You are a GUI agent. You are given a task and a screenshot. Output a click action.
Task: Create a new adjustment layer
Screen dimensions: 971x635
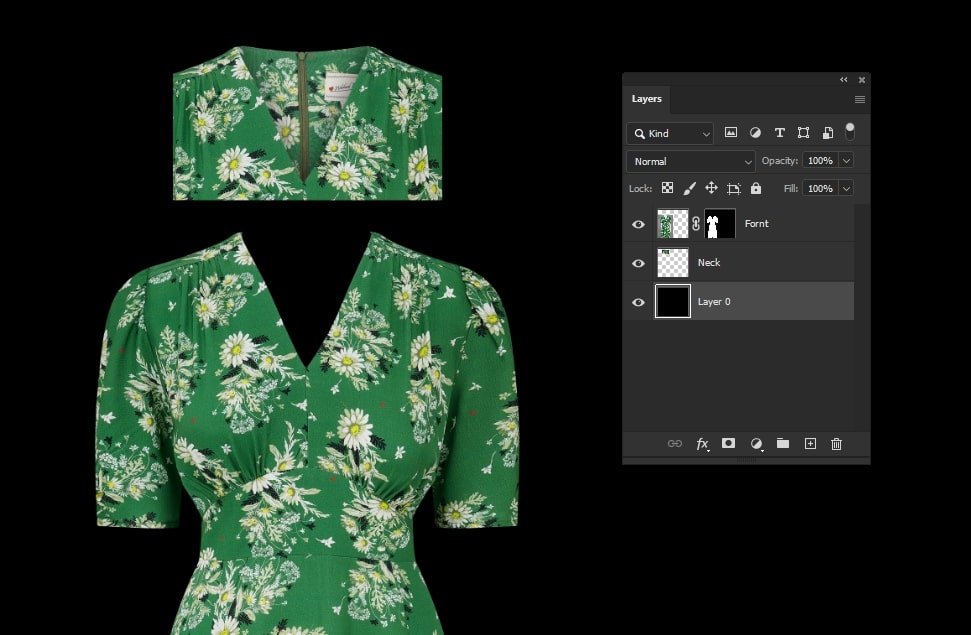(x=755, y=443)
